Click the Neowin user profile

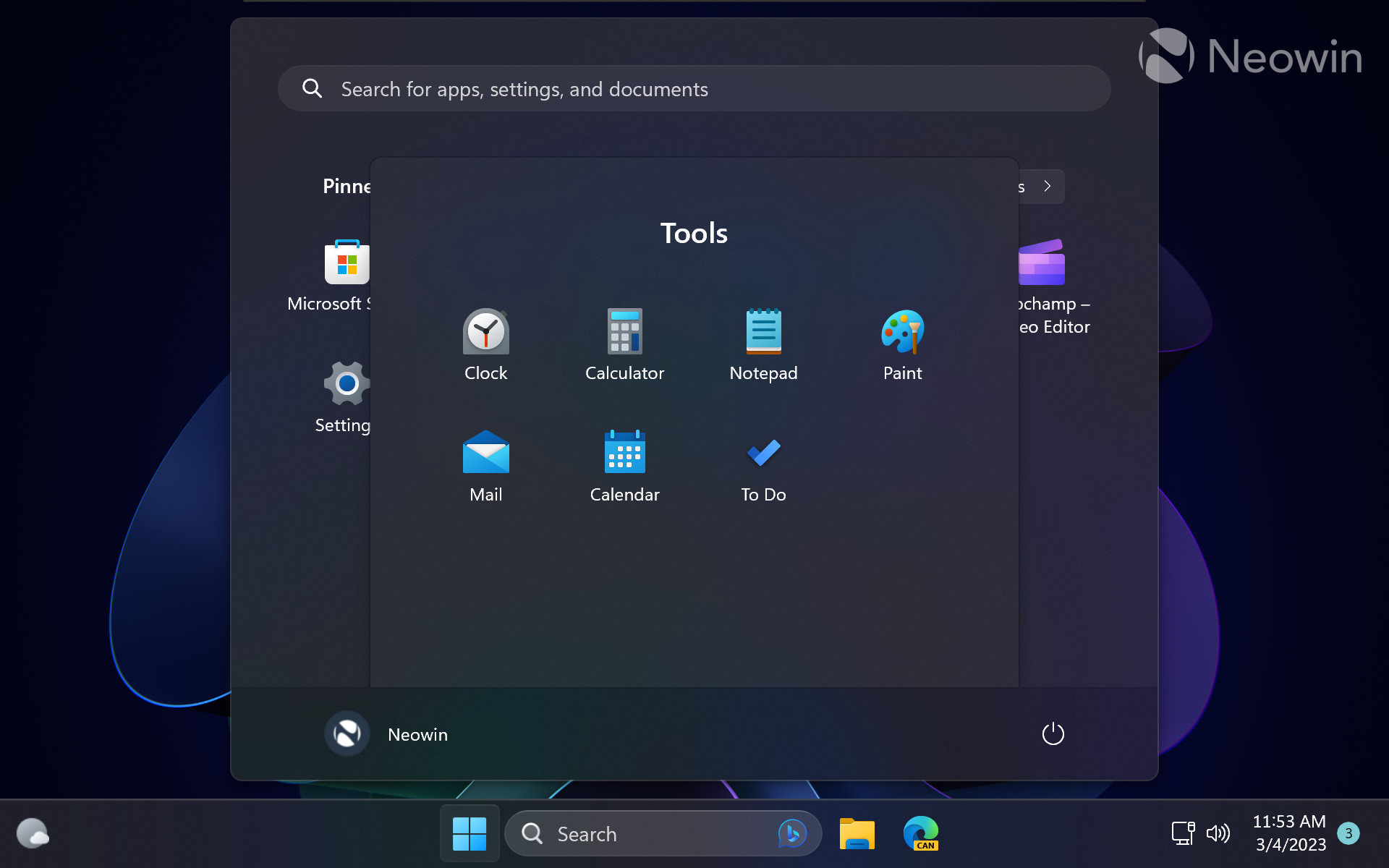388,733
